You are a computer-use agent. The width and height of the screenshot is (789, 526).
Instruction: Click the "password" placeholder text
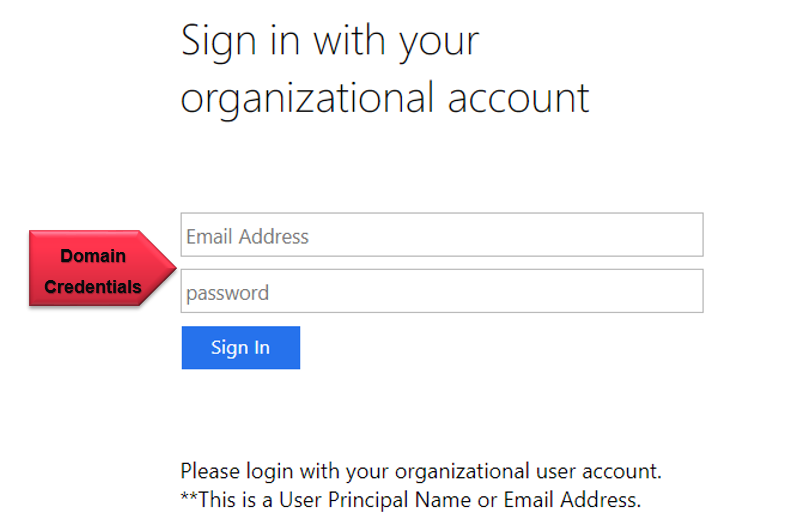click(x=227, y=293)
